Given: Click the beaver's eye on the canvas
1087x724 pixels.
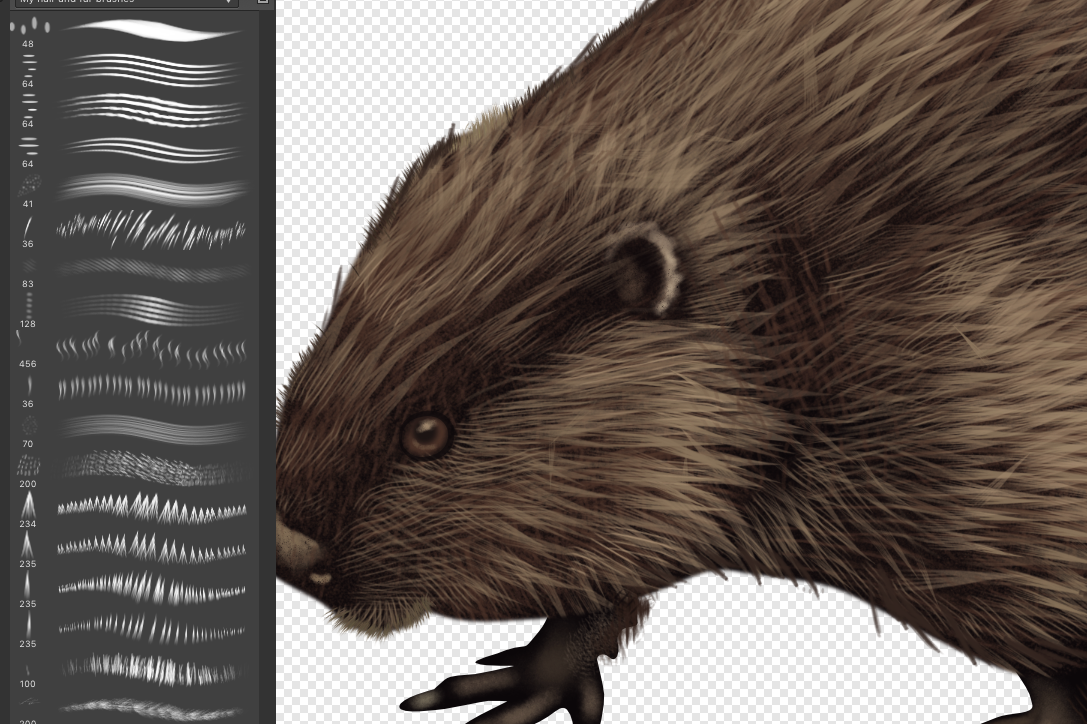Looking at the screenshot, I should pos(426,435).
